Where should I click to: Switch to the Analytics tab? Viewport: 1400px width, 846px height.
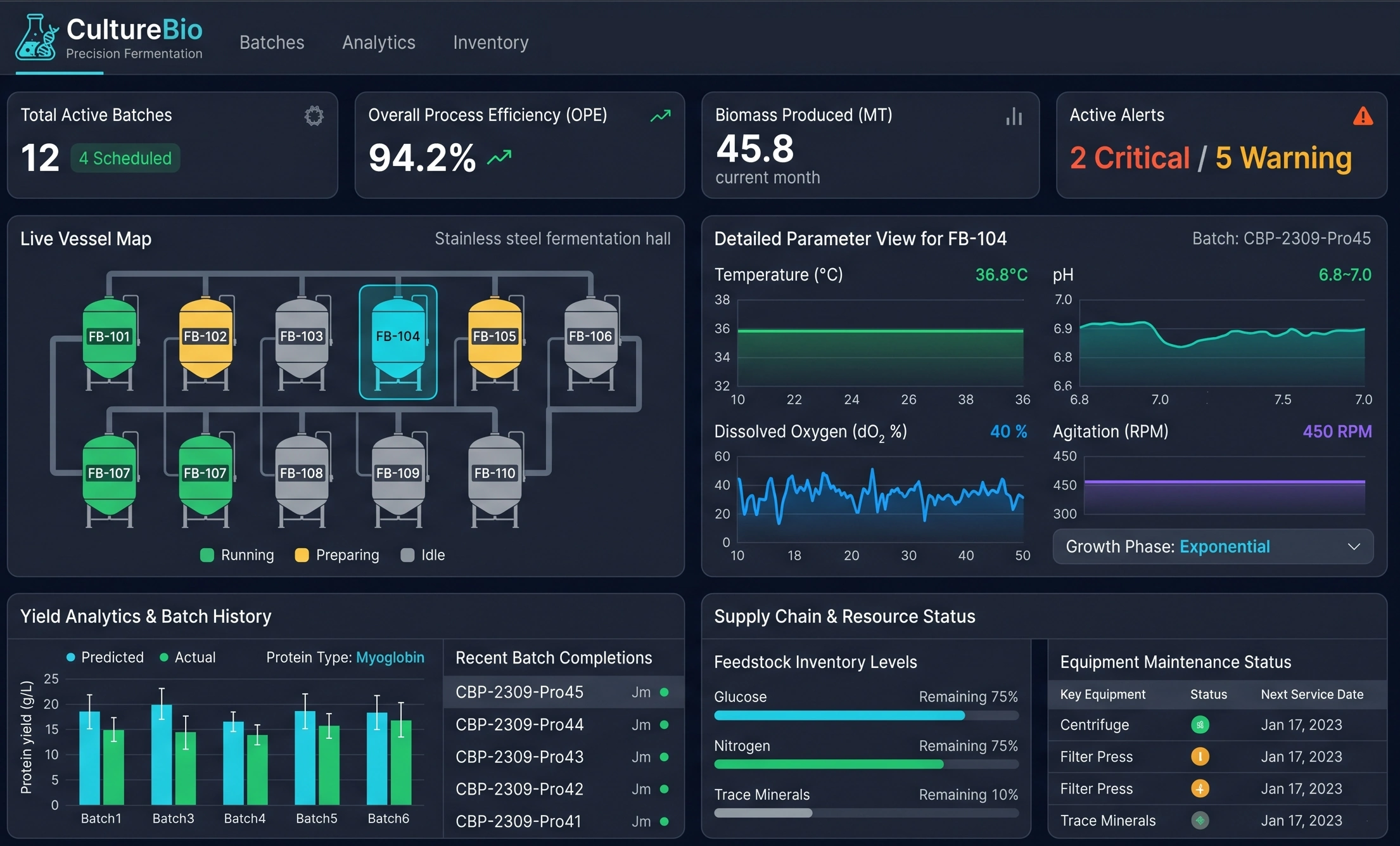(x=378, y=42)
